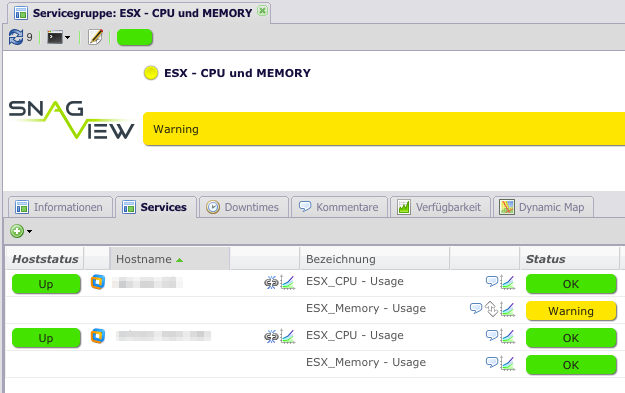
Task: Click the yellow Warning status button
Action: (x=571, y=311)
